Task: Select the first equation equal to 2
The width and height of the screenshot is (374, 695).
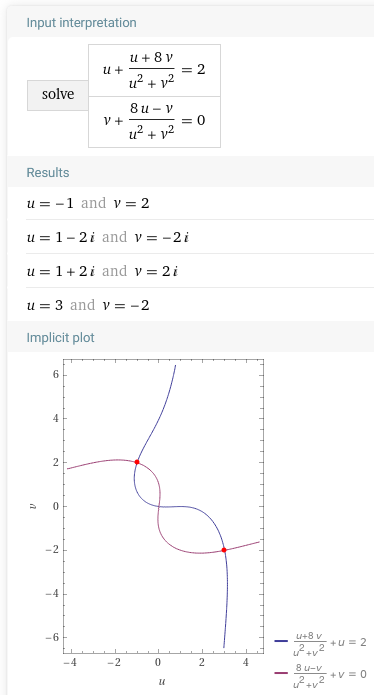Action: 154,70
